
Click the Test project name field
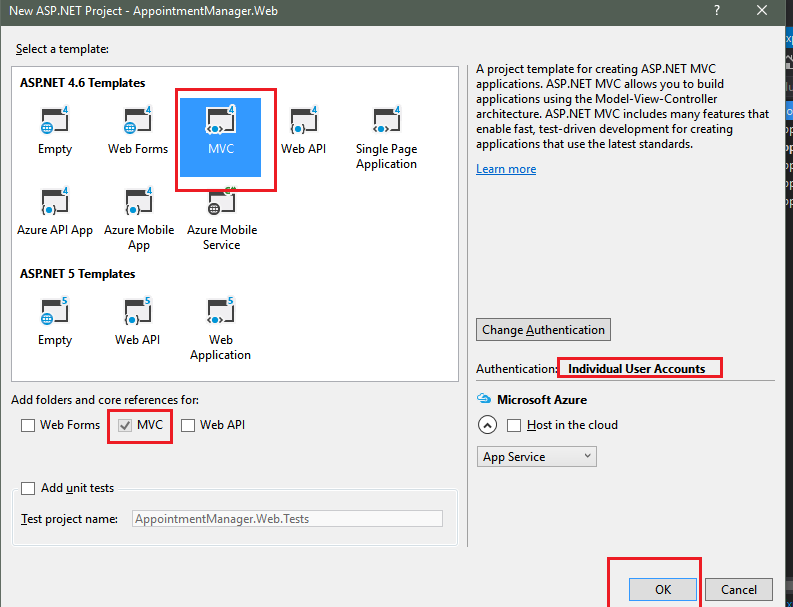(287, 519)
